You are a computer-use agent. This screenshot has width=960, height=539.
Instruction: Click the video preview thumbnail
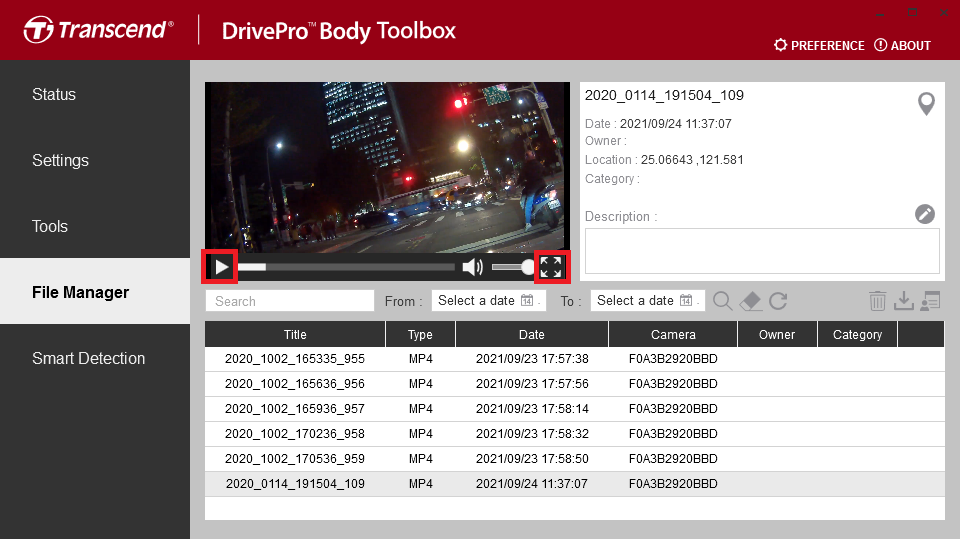coord(387,167)
